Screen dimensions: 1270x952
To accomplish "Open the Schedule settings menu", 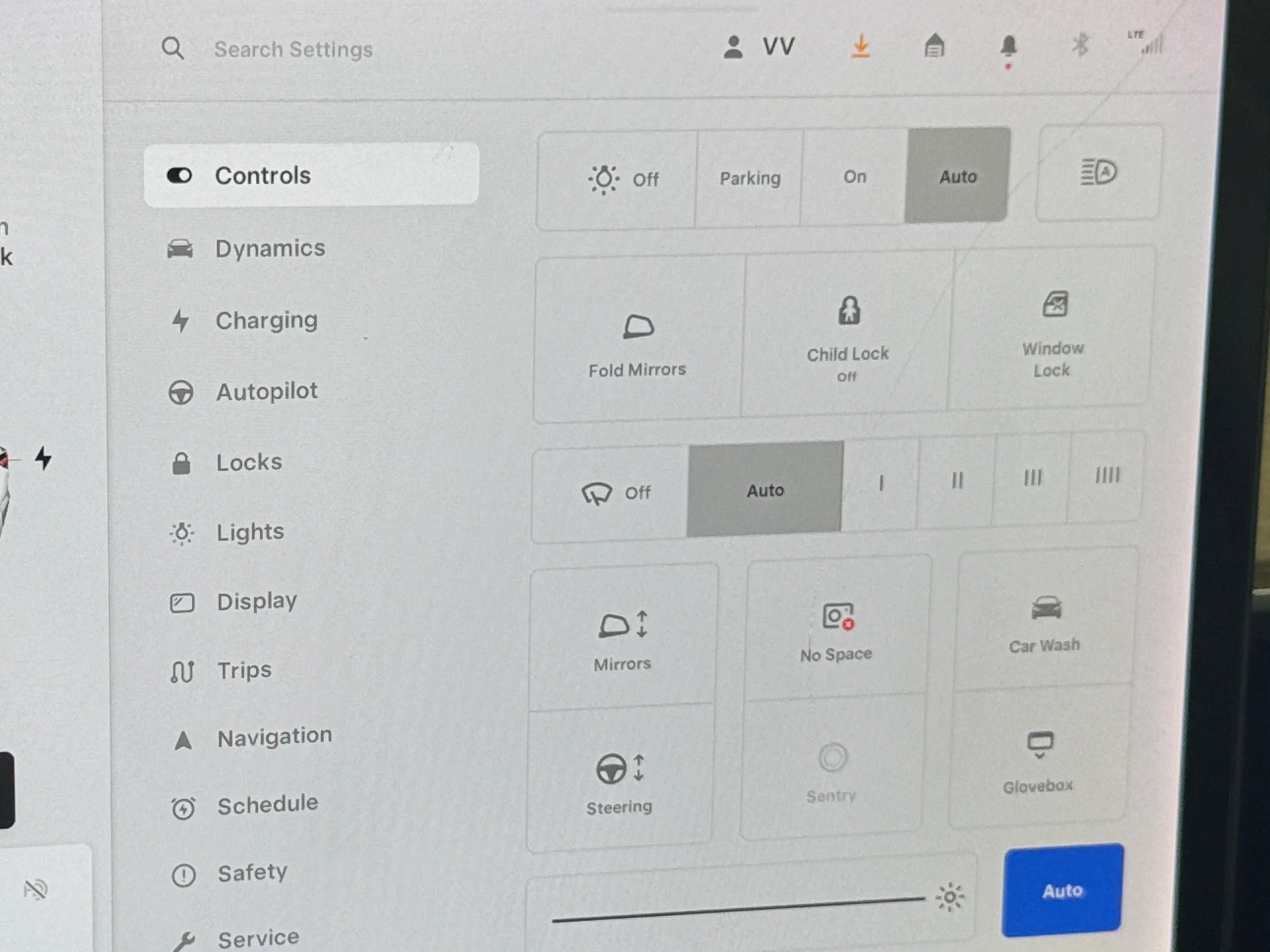I will (x=245, y=805).
